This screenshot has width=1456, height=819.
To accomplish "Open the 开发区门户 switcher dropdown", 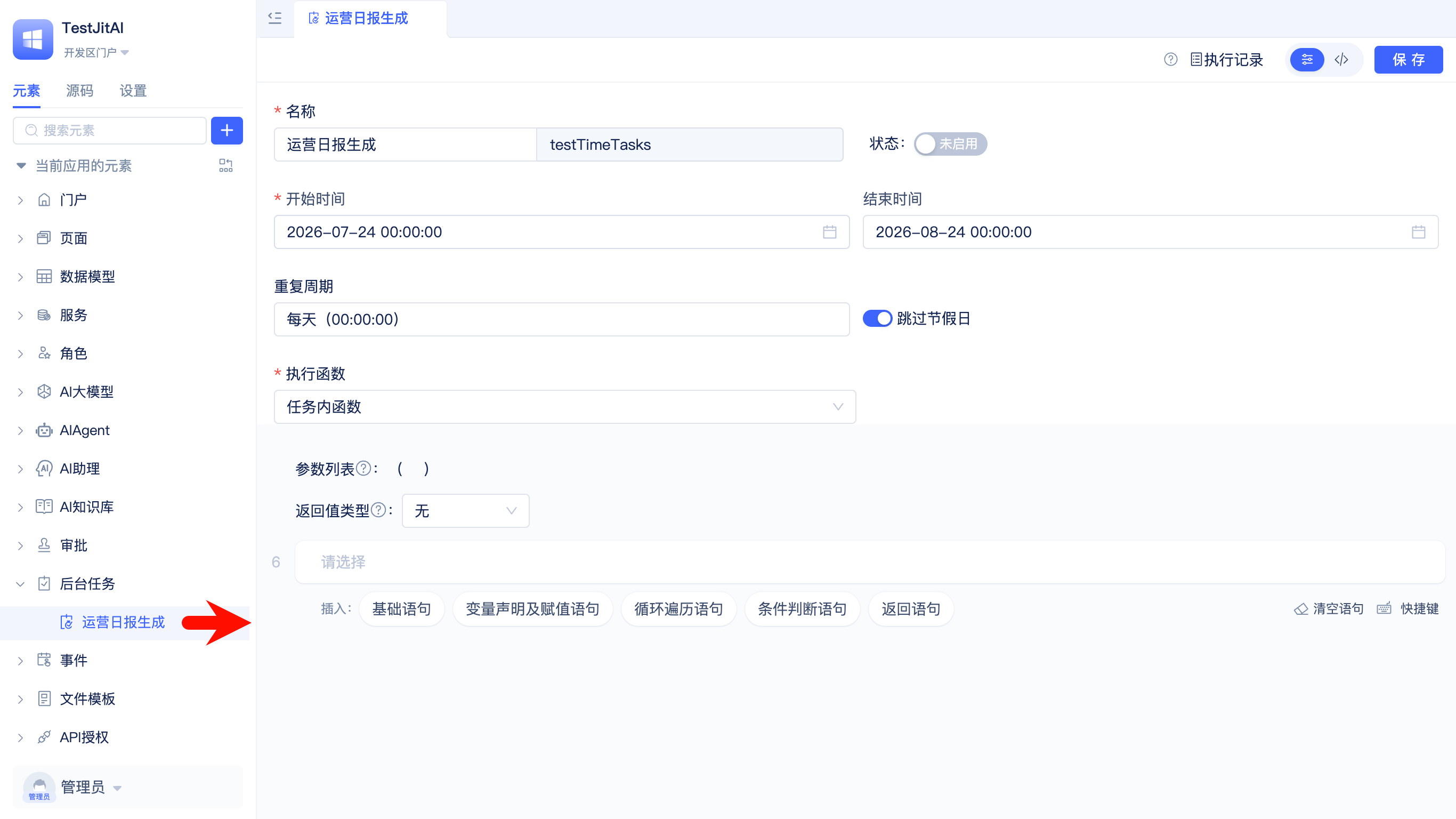I will click(x=96, y=53).
